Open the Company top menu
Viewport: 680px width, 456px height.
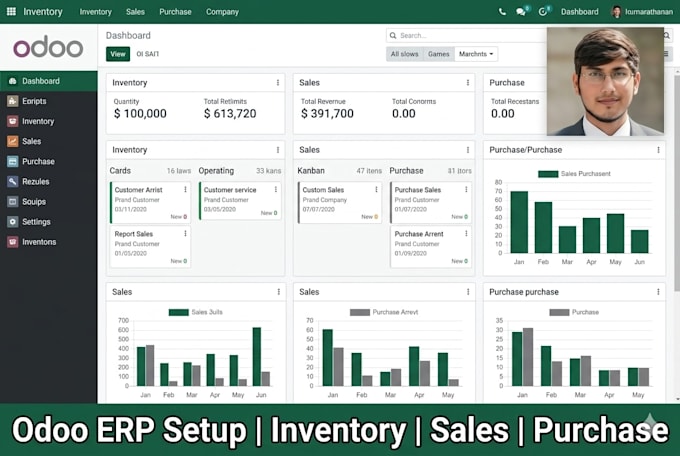222,12
